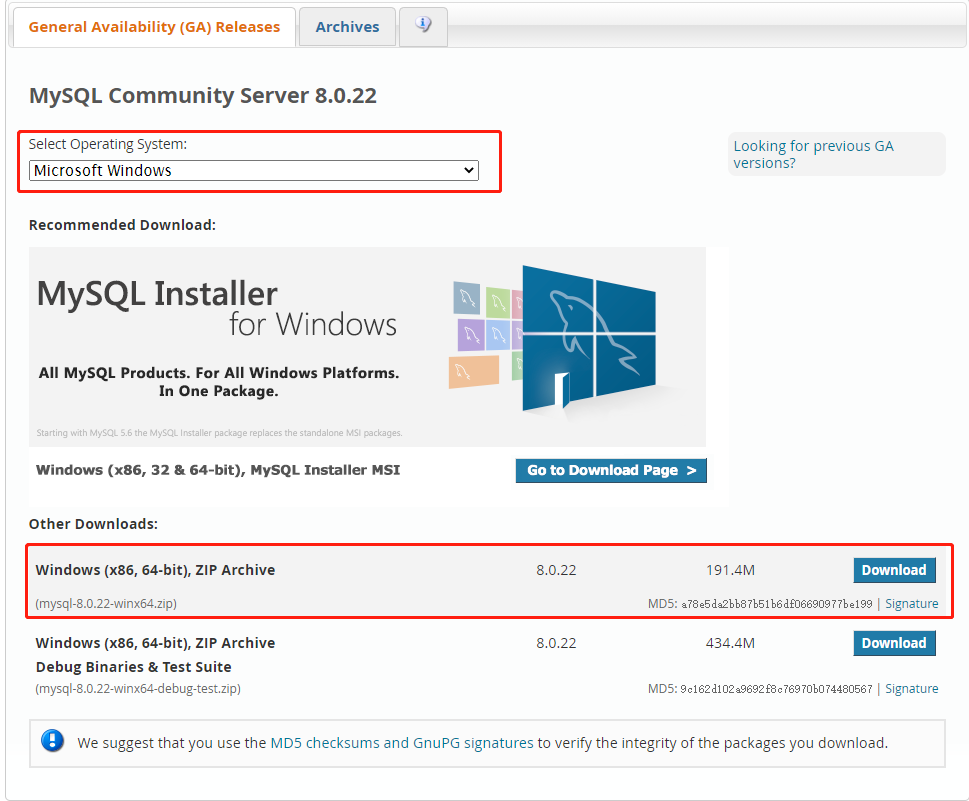The image size is (969, 801).
Task: Click the mysql-8.0.22-winx64-debug-test.zip file name
Action: point(138,689)
